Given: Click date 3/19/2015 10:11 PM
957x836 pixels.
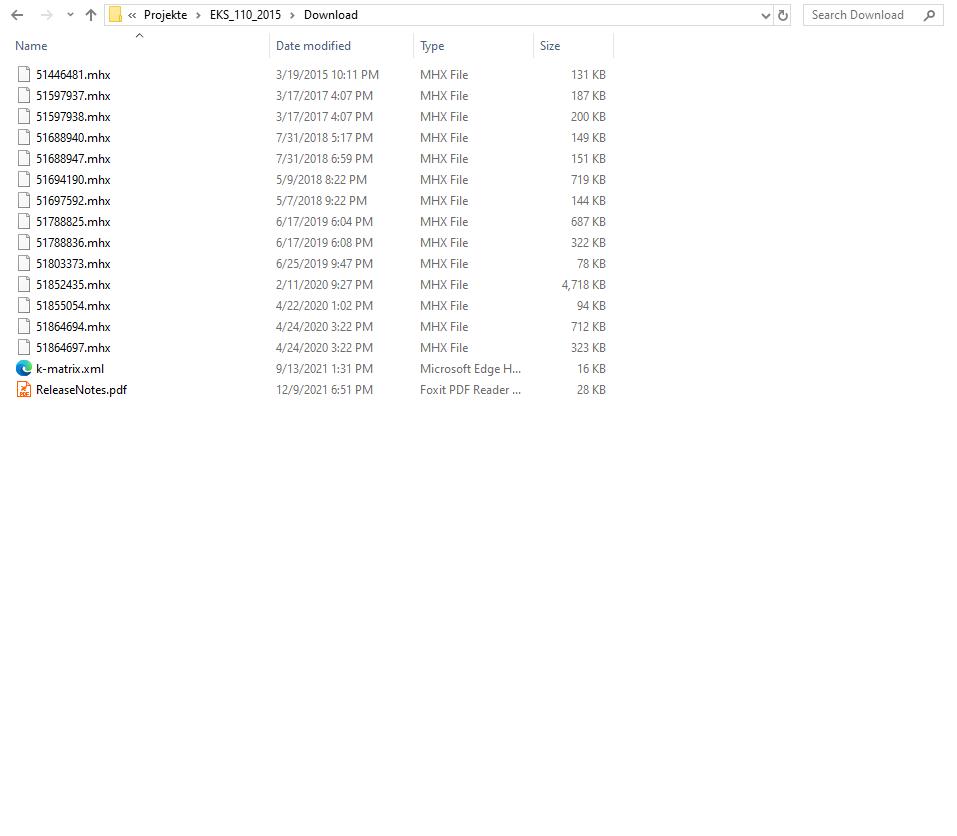Looking at the screenshot, I should pyautogui.click(x=327, y=74).
